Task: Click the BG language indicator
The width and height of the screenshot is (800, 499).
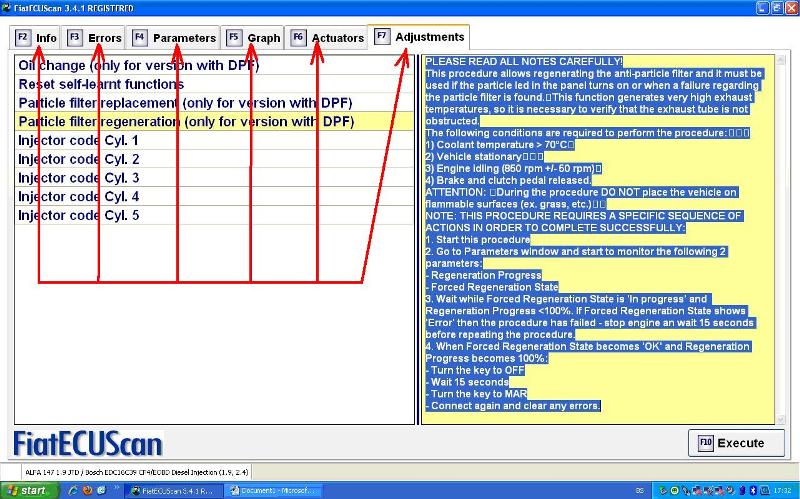Action: (640, 490)
